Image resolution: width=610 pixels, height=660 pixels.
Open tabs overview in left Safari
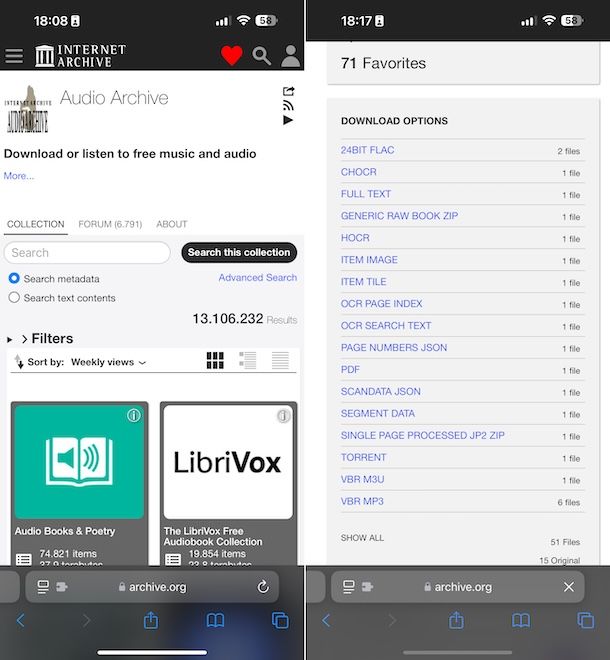point(280,620)
